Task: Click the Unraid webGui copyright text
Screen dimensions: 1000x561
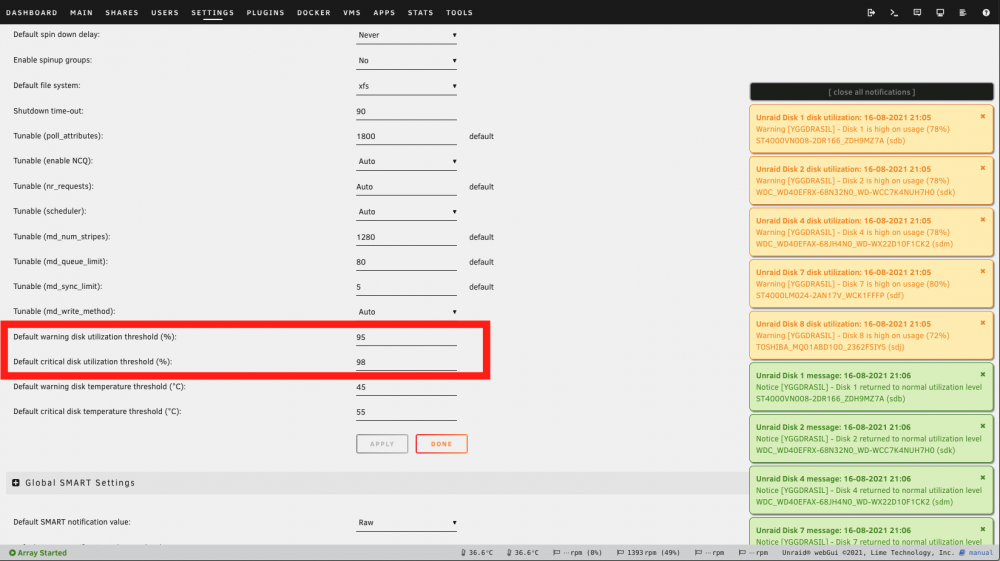Action: [868, 553]
